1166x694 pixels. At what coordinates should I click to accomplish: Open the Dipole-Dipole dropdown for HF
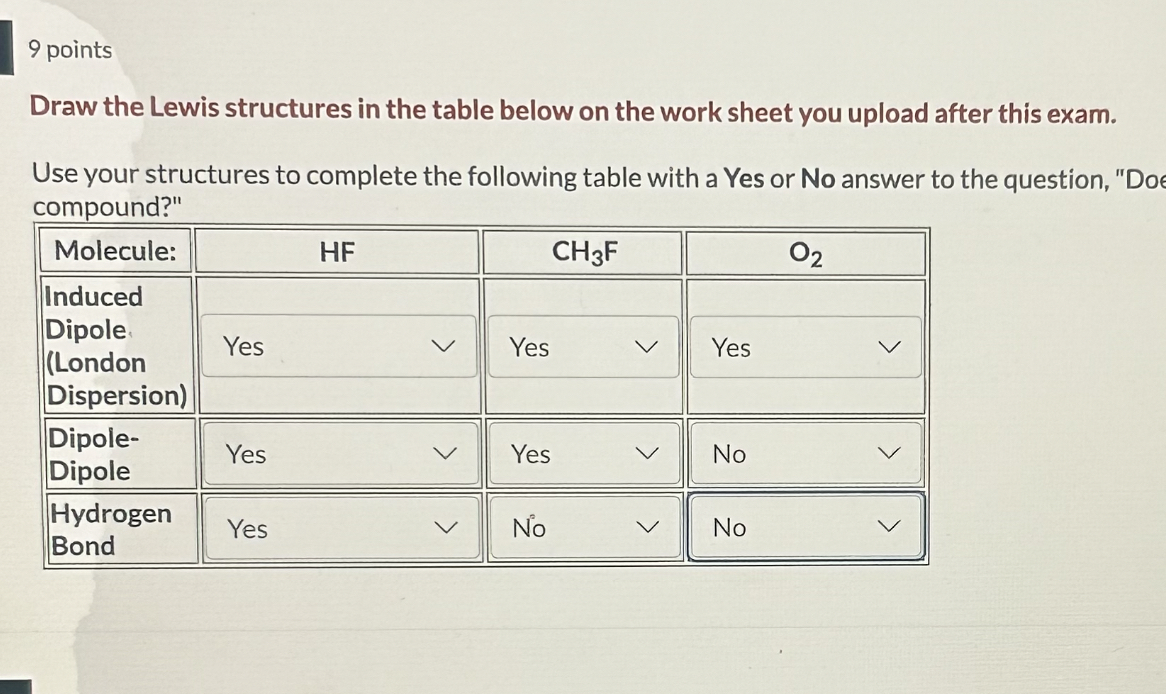tap(338, 454)
